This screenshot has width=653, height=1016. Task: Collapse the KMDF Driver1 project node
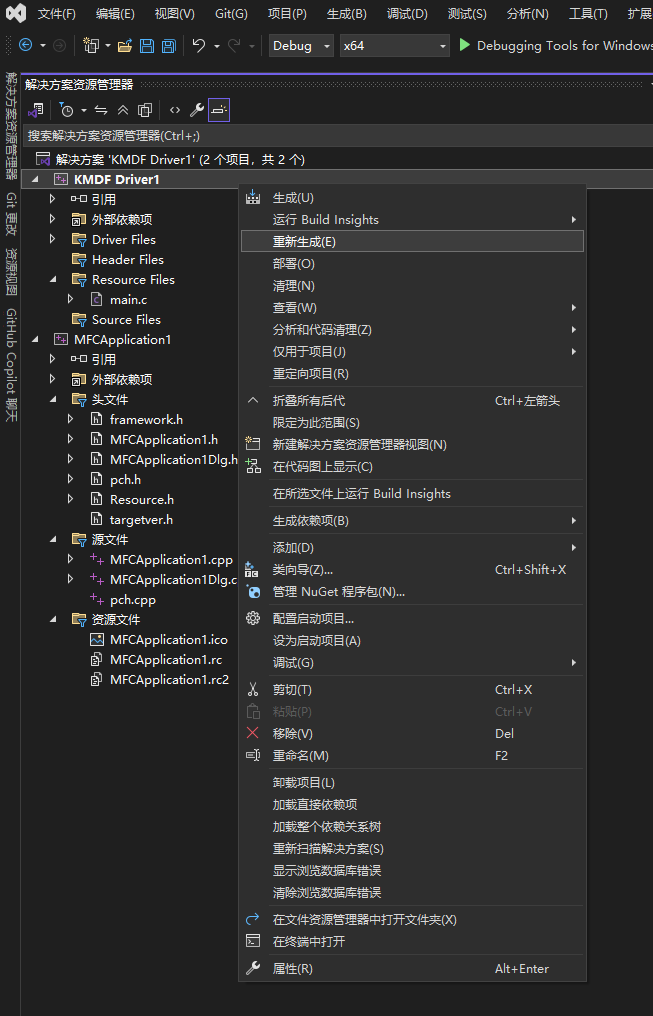(35, 179)
